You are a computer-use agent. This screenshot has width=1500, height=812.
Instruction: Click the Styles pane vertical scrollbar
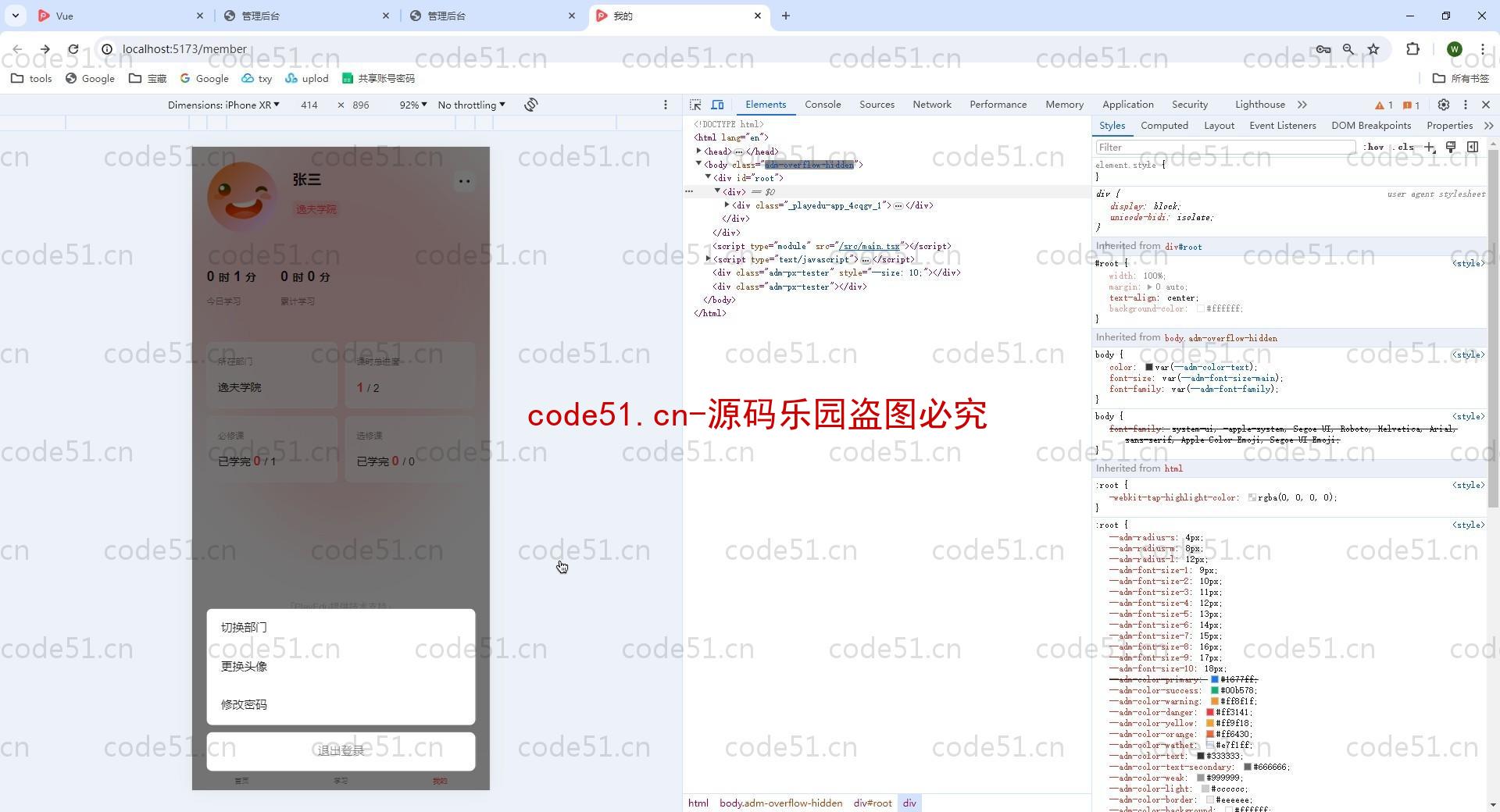1493,328
